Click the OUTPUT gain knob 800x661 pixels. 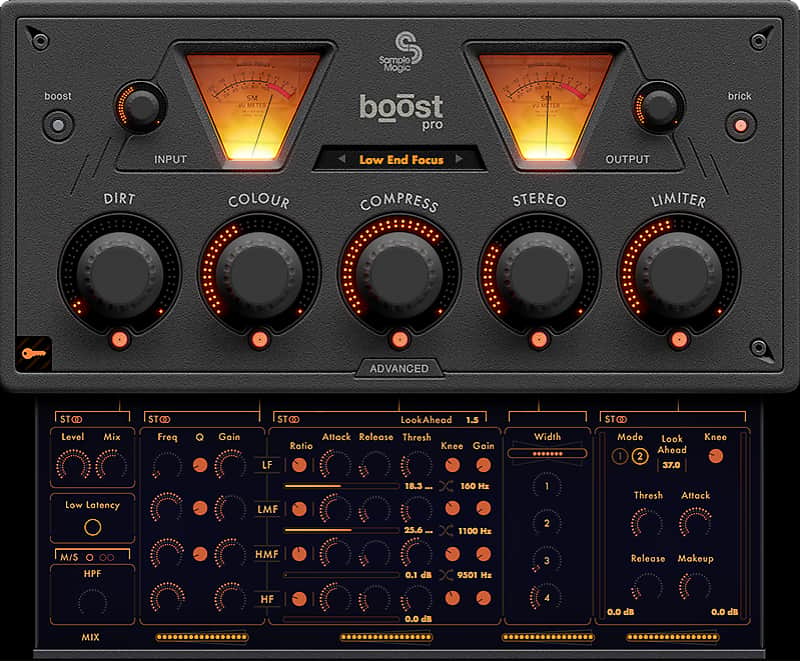[659, 107]
